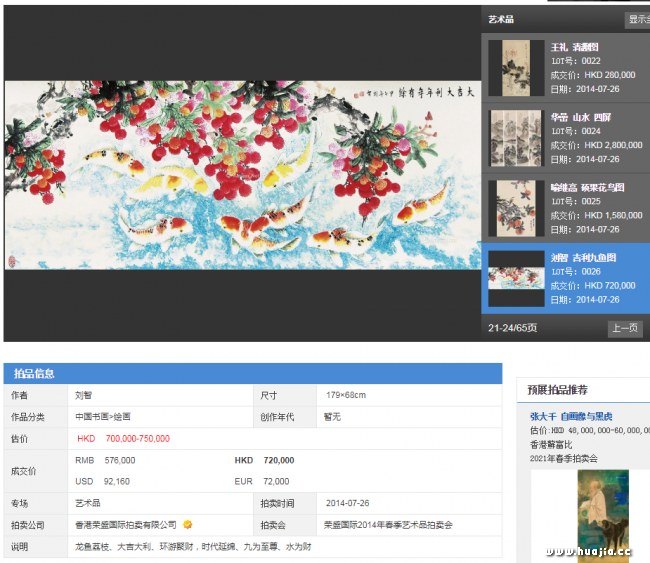
Task: Click the main koi fish painting image
Action: [x=243, y=175]
